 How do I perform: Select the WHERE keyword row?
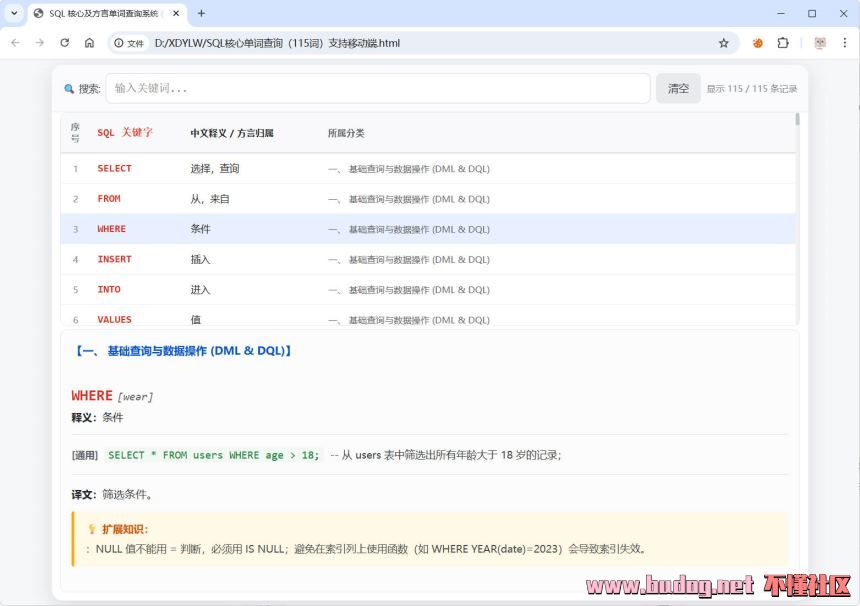click(428, 229)
